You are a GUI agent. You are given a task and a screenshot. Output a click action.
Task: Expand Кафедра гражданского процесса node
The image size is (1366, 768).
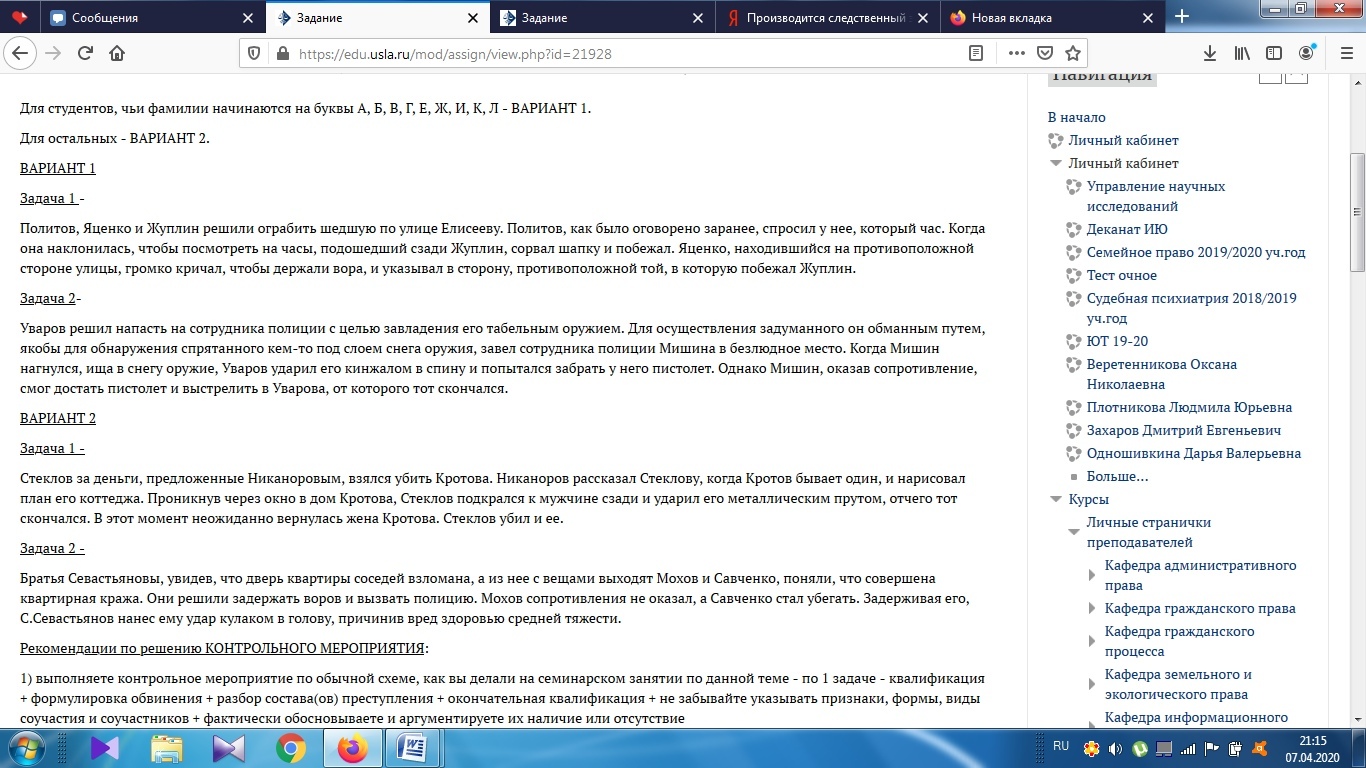click(1093, 641)
